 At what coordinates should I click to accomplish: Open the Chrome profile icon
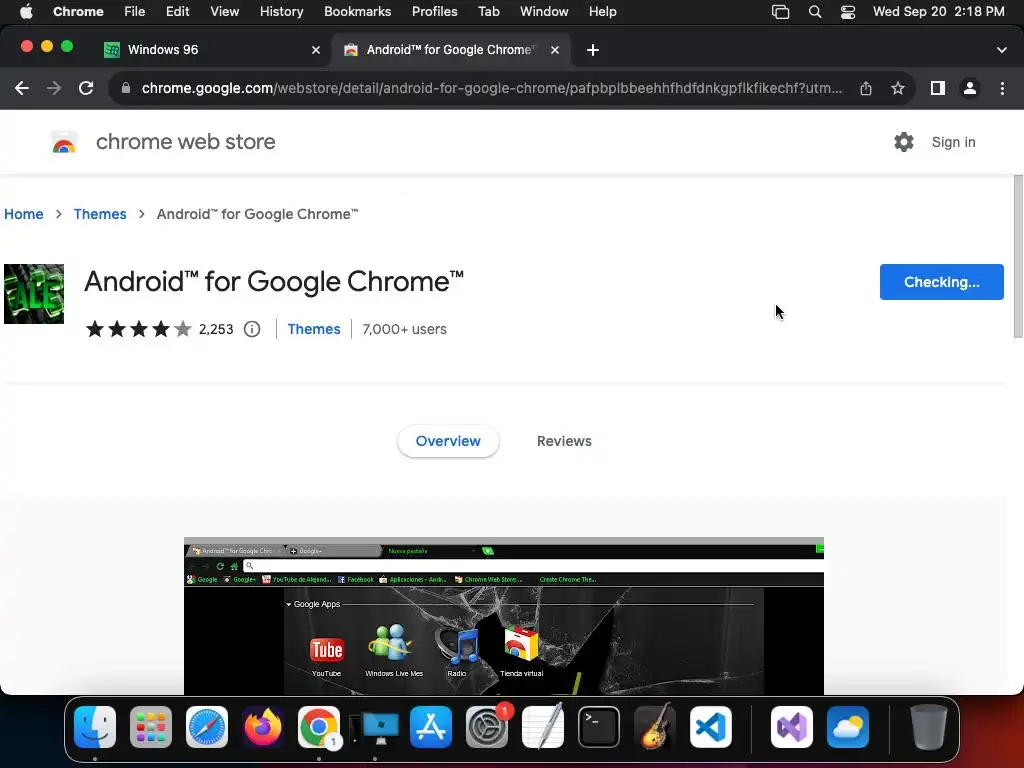pos(970,88)
